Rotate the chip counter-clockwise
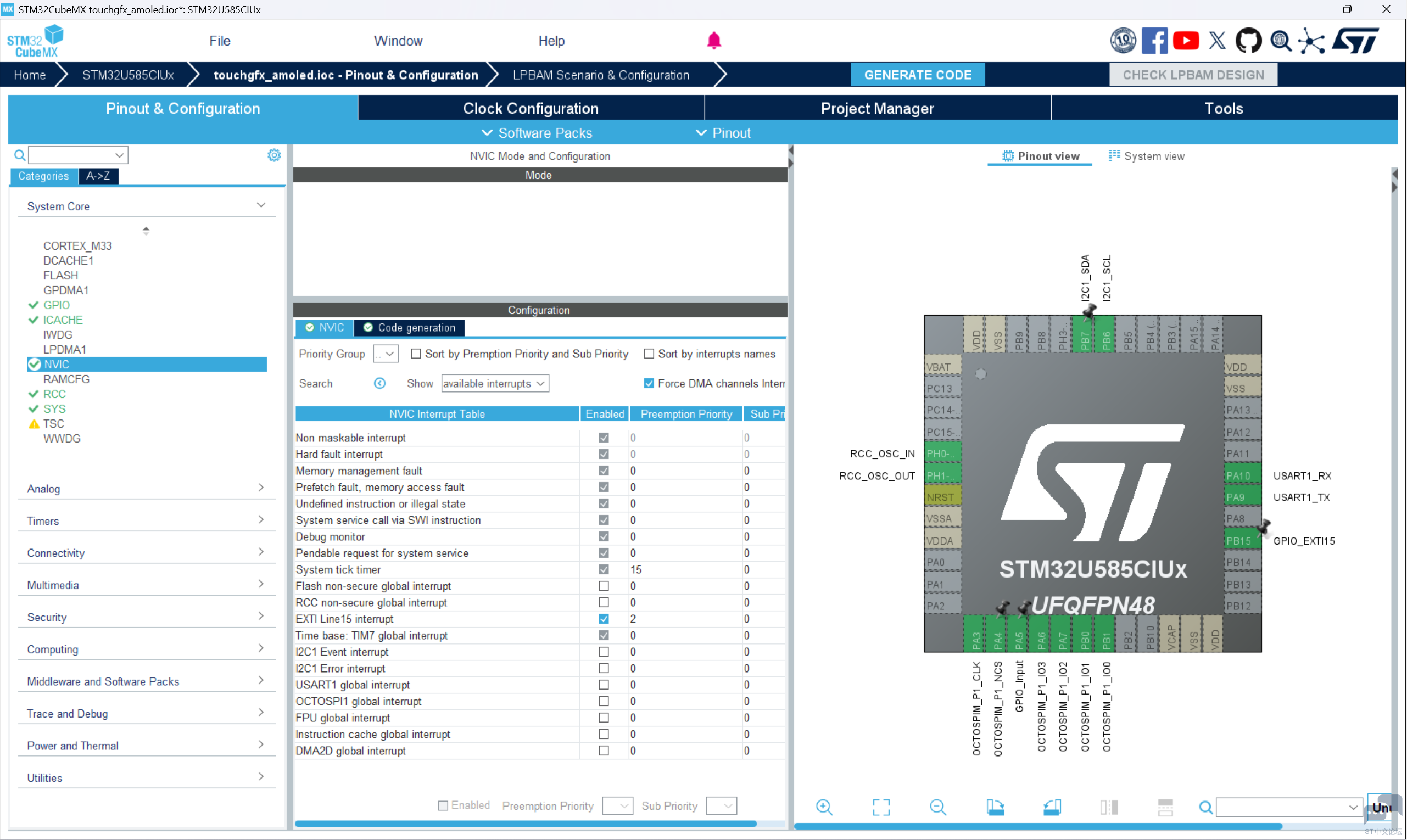 (x=1052, y=807)
